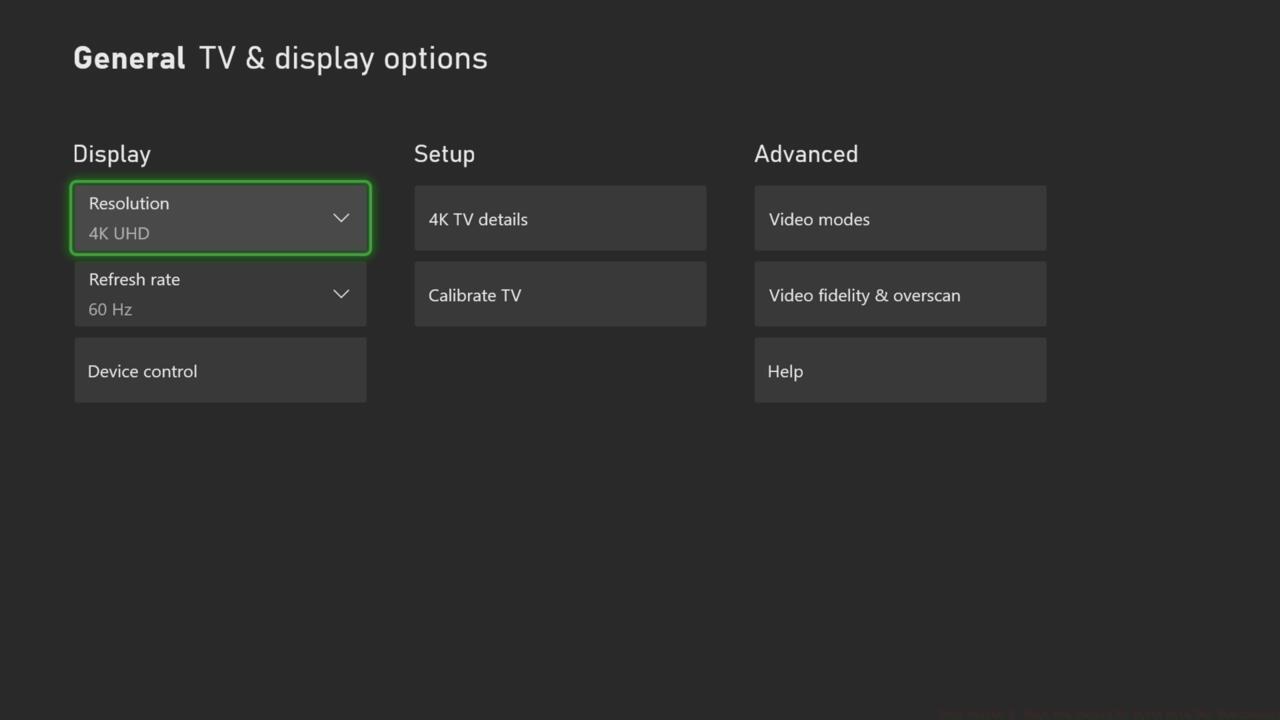Open 4K TV details
This screenshot has height=720, width=1280.
pos(478,219)
